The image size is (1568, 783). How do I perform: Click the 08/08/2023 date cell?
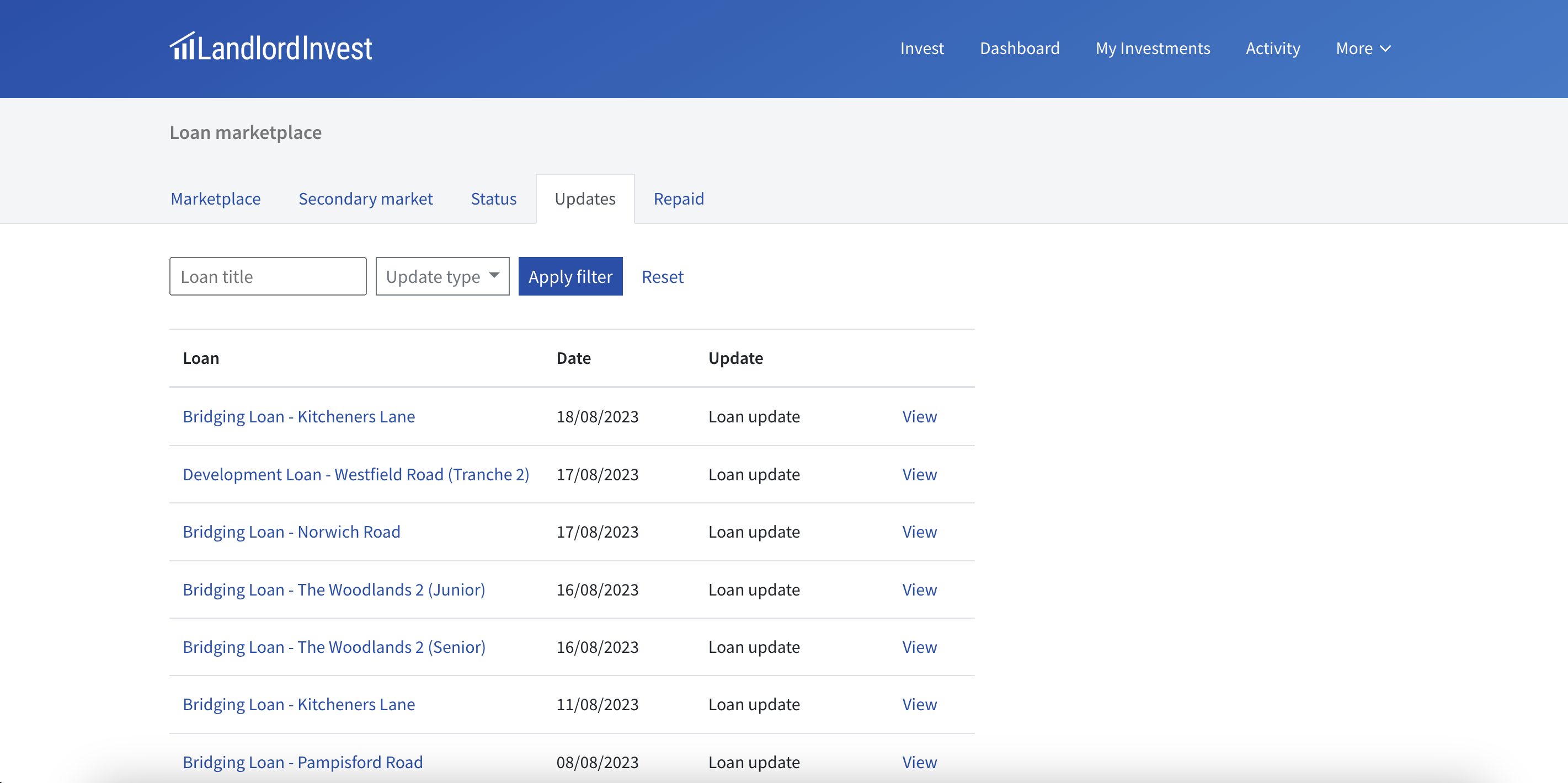pos(597,761)
